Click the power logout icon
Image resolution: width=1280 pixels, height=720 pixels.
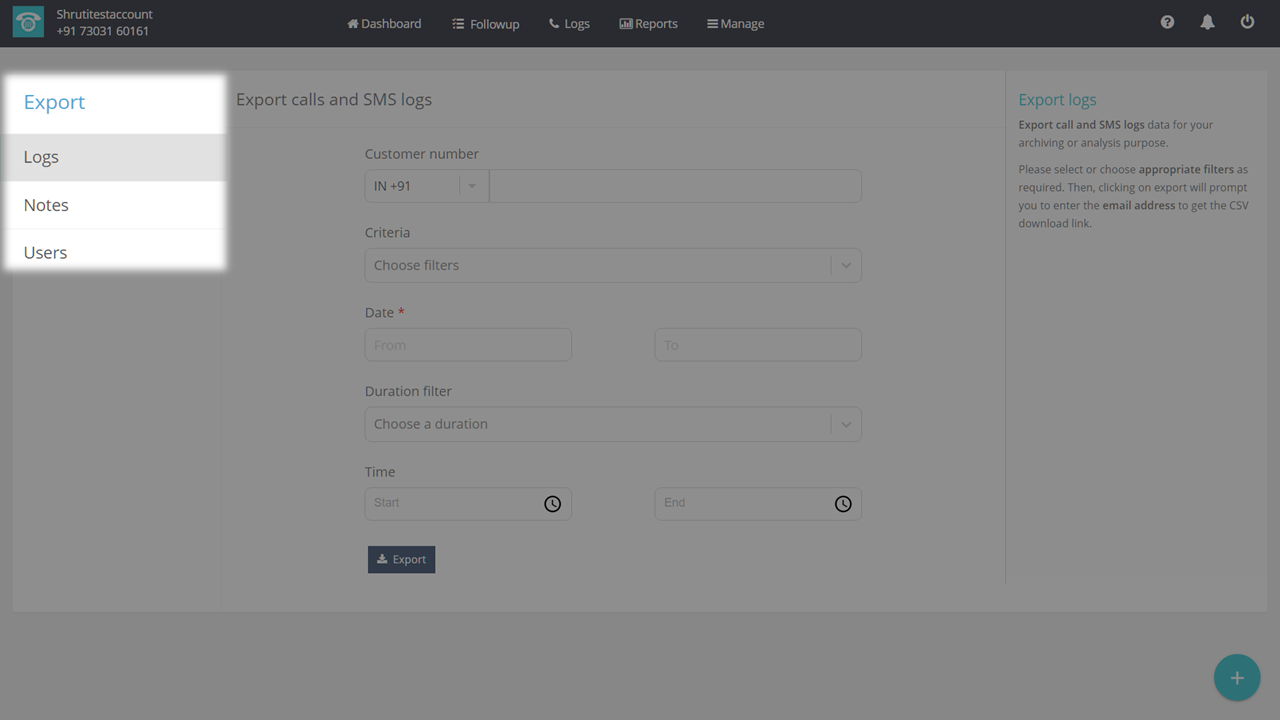pyautogui.click(x=1247, y=22)
